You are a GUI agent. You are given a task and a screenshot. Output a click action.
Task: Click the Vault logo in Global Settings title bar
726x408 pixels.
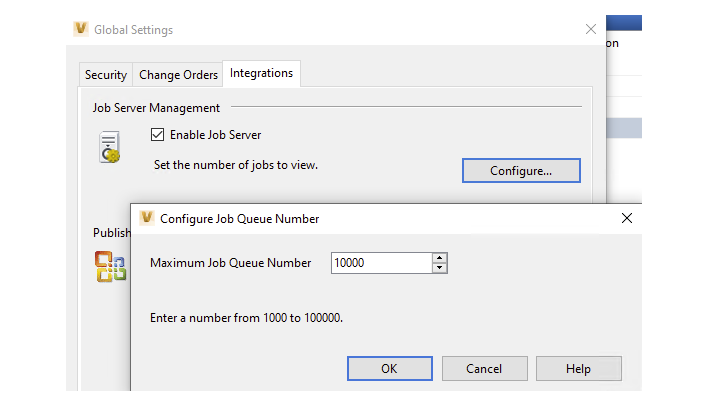80,29
